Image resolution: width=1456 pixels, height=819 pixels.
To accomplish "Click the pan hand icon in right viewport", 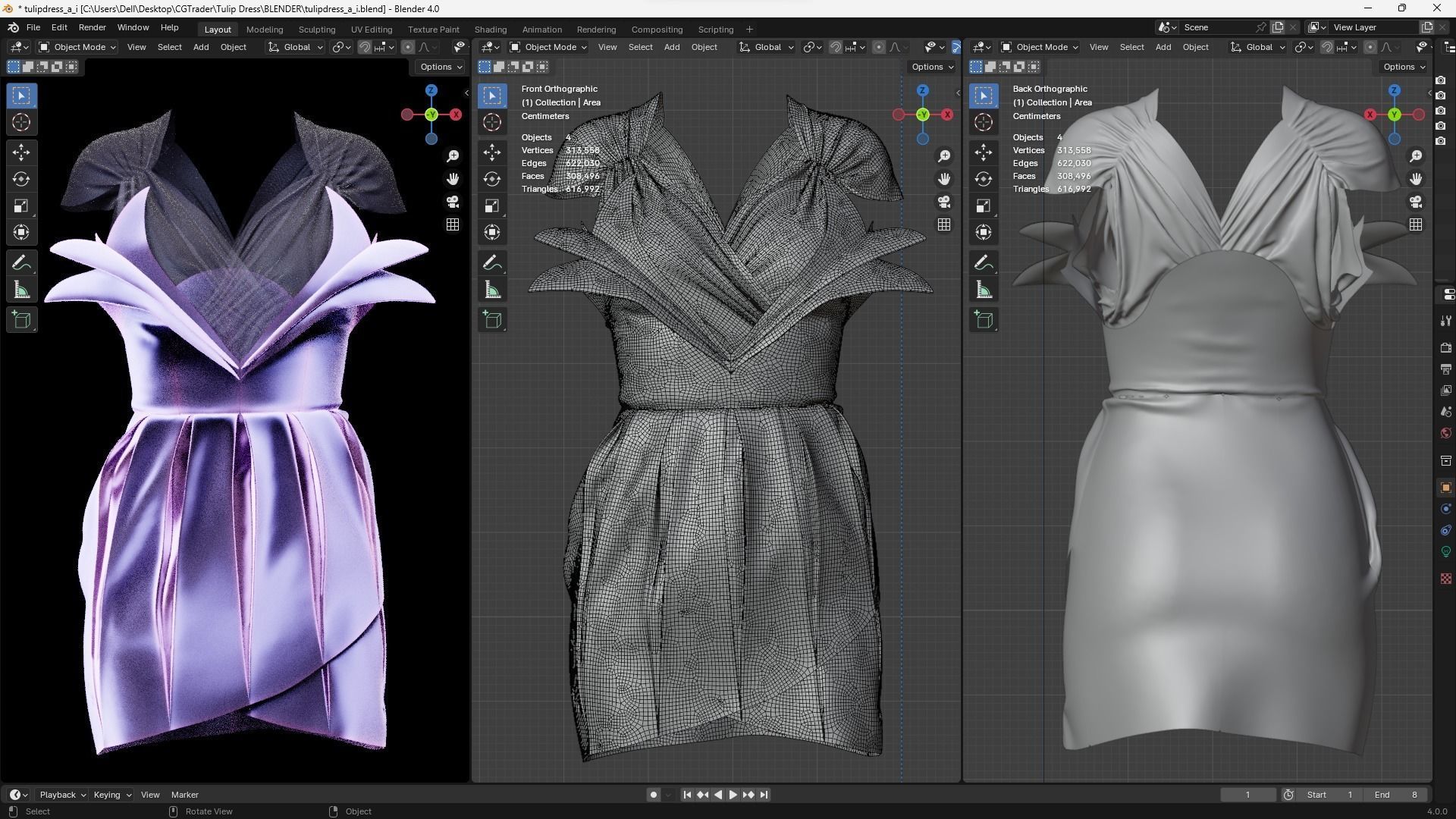I will pos(1416,179).
